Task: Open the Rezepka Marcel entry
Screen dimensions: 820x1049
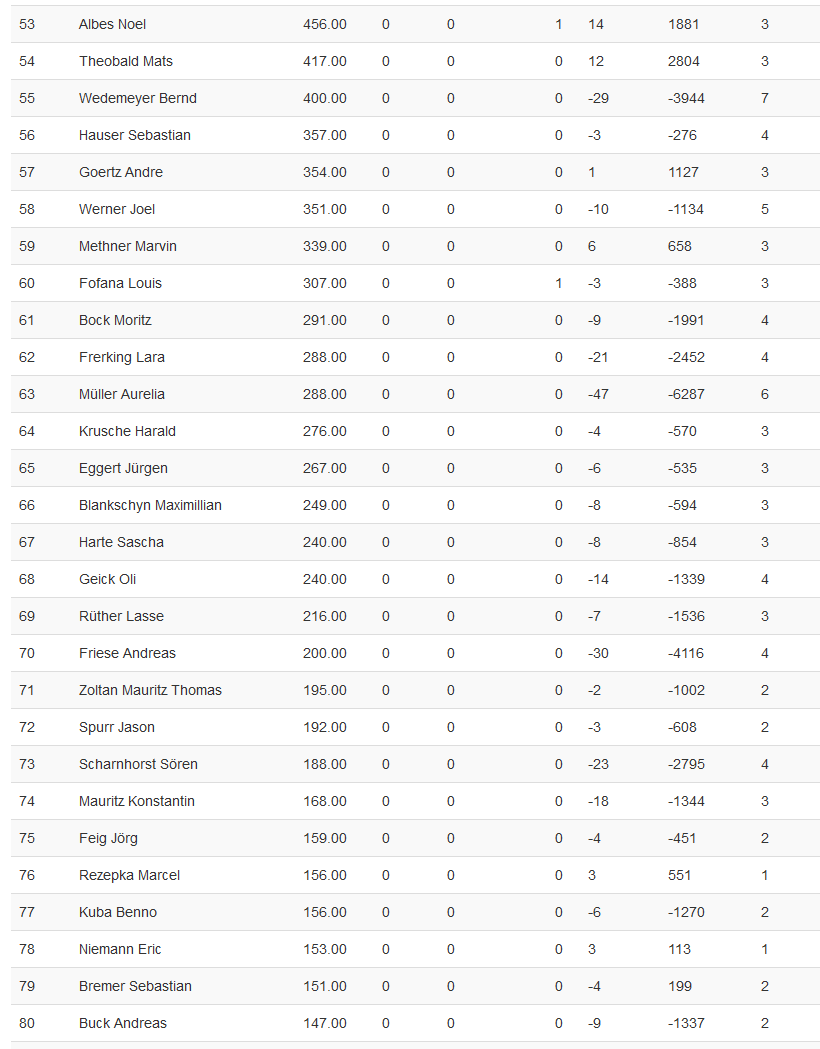Action: point(129,875)
